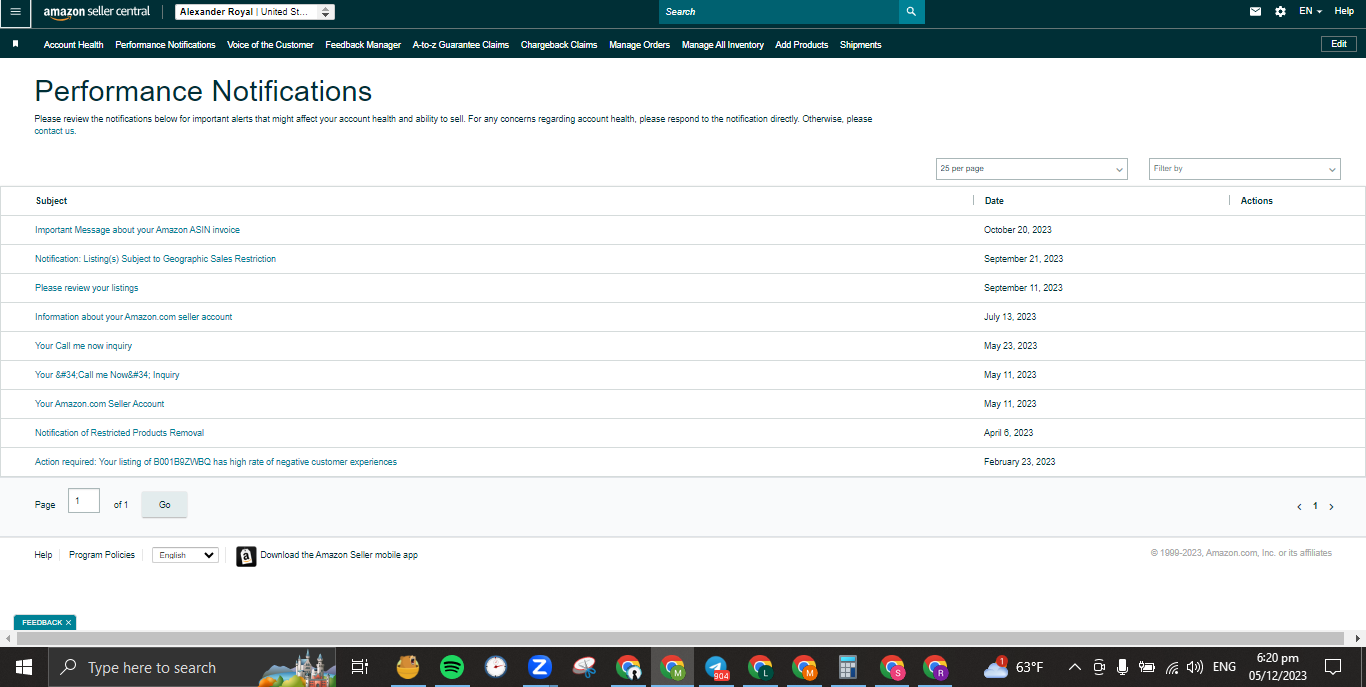Open Spotify from the taskbar
The image size is (1366, 687).
452,667
